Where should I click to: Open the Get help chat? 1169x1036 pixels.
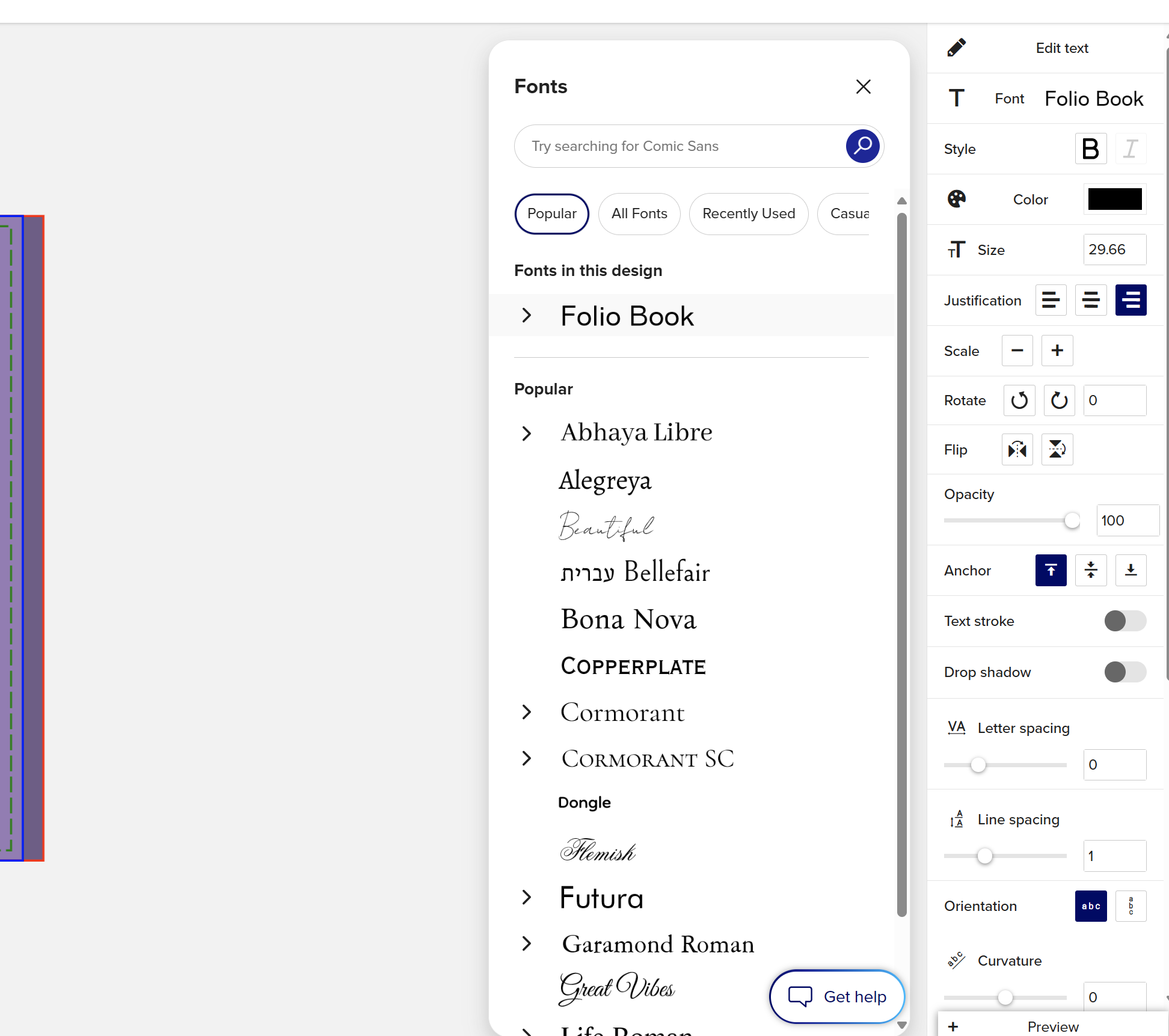(x=837, y=997)
